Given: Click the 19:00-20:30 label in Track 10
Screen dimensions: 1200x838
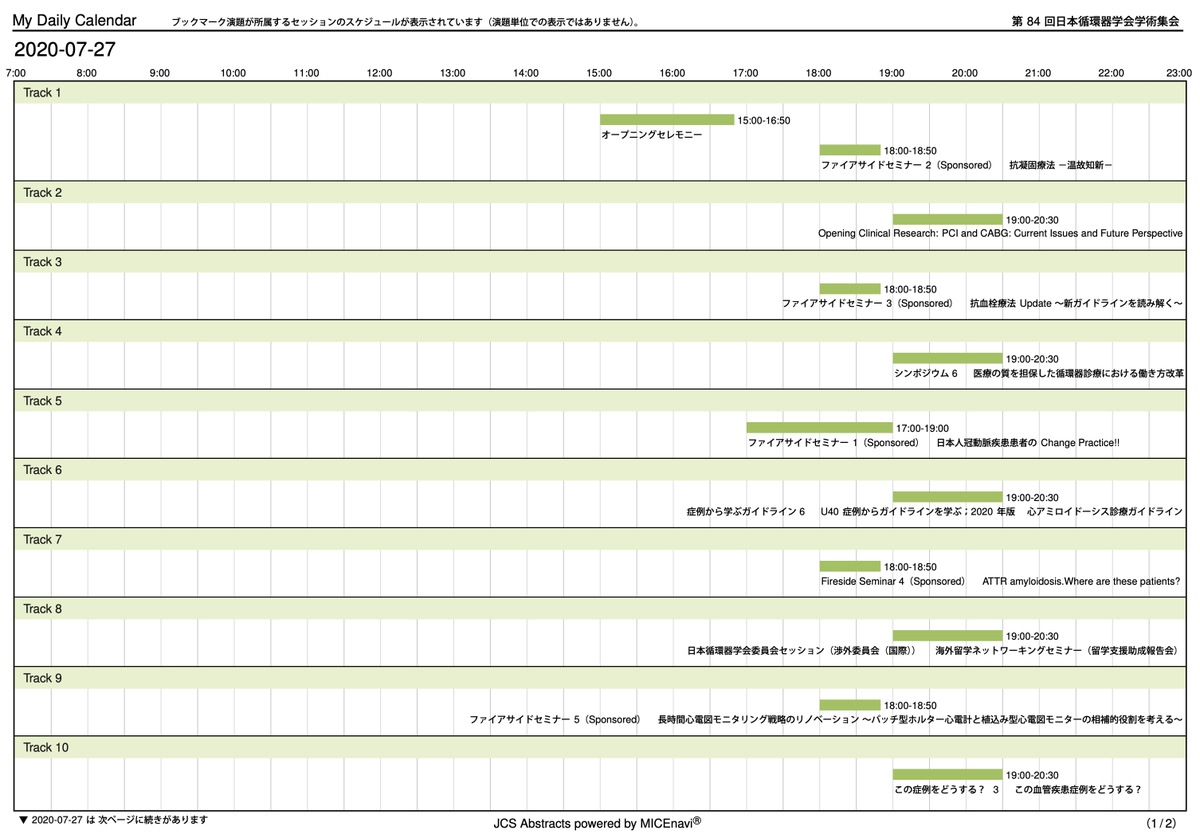Looking at the screenshot, I should pyautogui.click(x=1033, y=774).
